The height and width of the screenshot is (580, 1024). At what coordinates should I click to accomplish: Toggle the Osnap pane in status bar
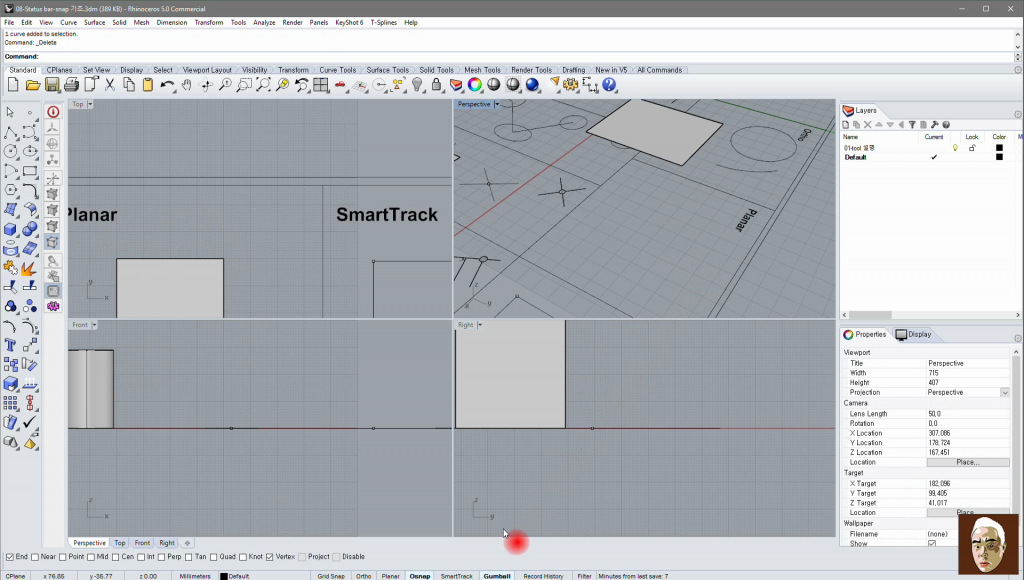420,576
